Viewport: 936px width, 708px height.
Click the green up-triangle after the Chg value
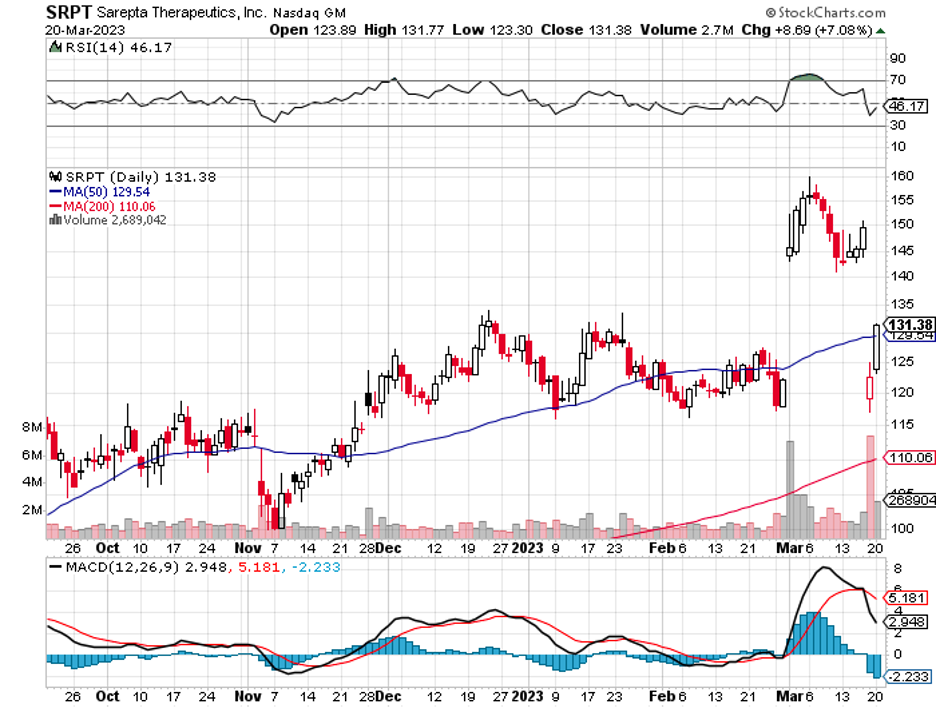880,30
